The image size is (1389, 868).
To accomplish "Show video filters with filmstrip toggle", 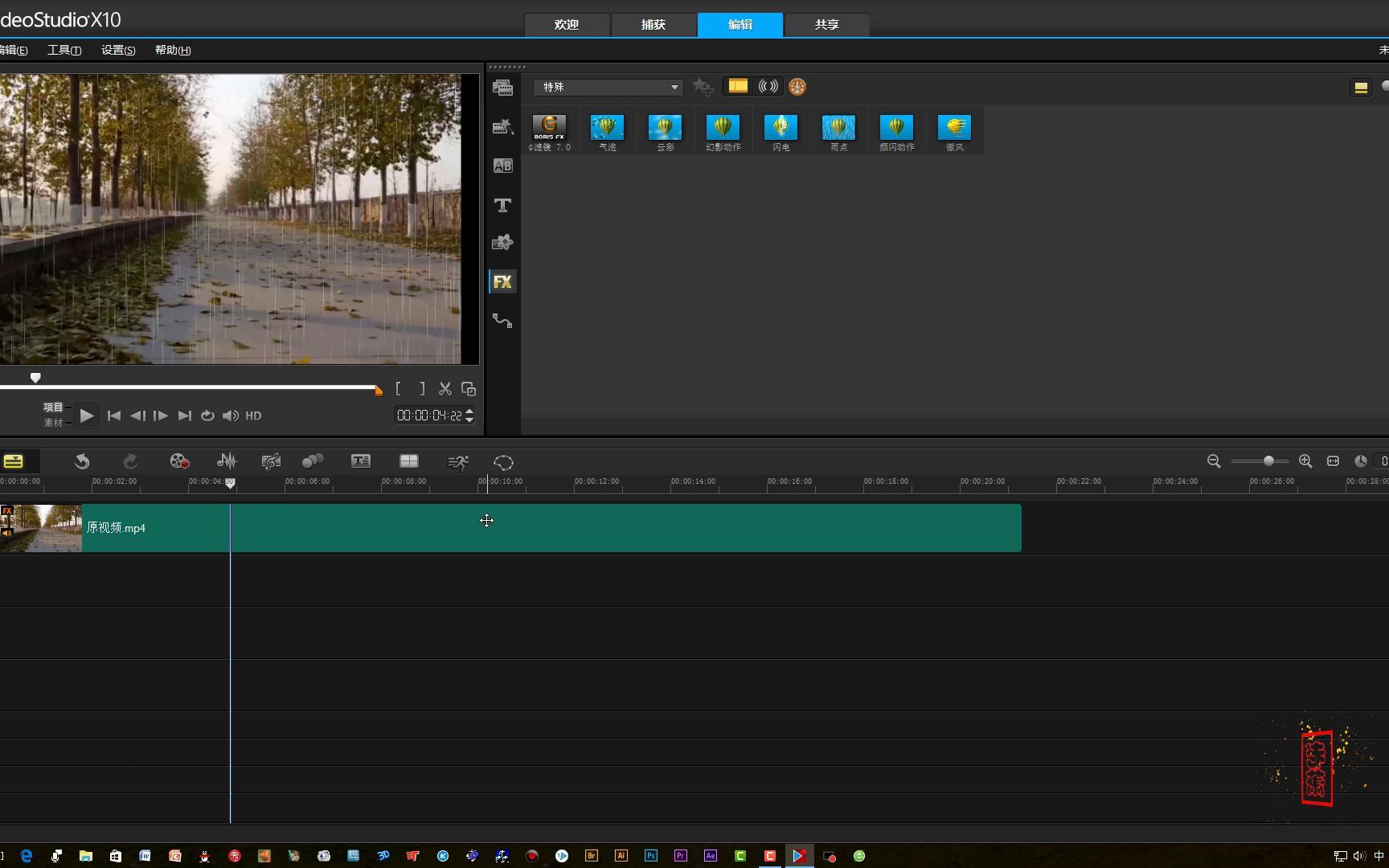I will tap(738, 86).
